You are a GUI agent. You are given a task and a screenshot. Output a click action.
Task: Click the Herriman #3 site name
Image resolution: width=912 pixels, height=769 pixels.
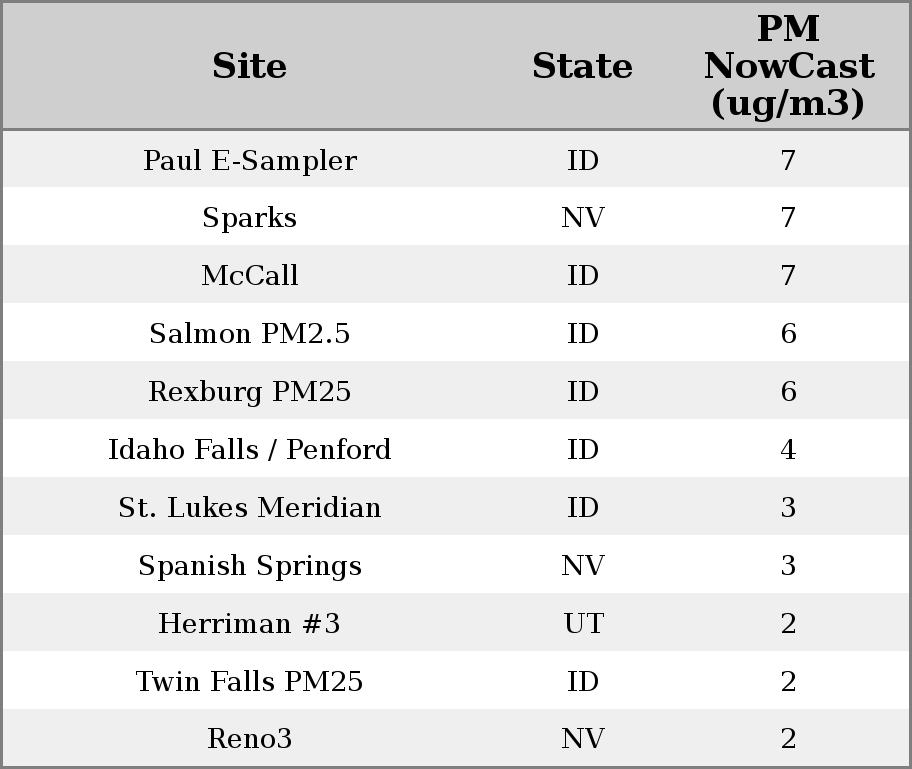[249, 624]
